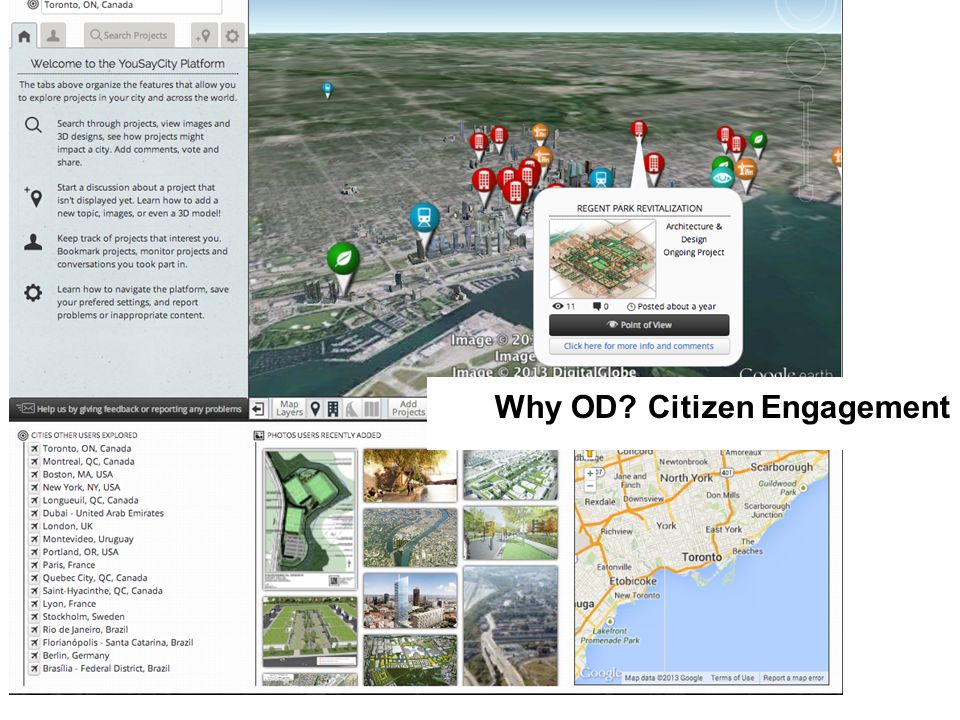
Task: Select Toronto, ON, Canada in cities list
Action: [x=86, y=449]
